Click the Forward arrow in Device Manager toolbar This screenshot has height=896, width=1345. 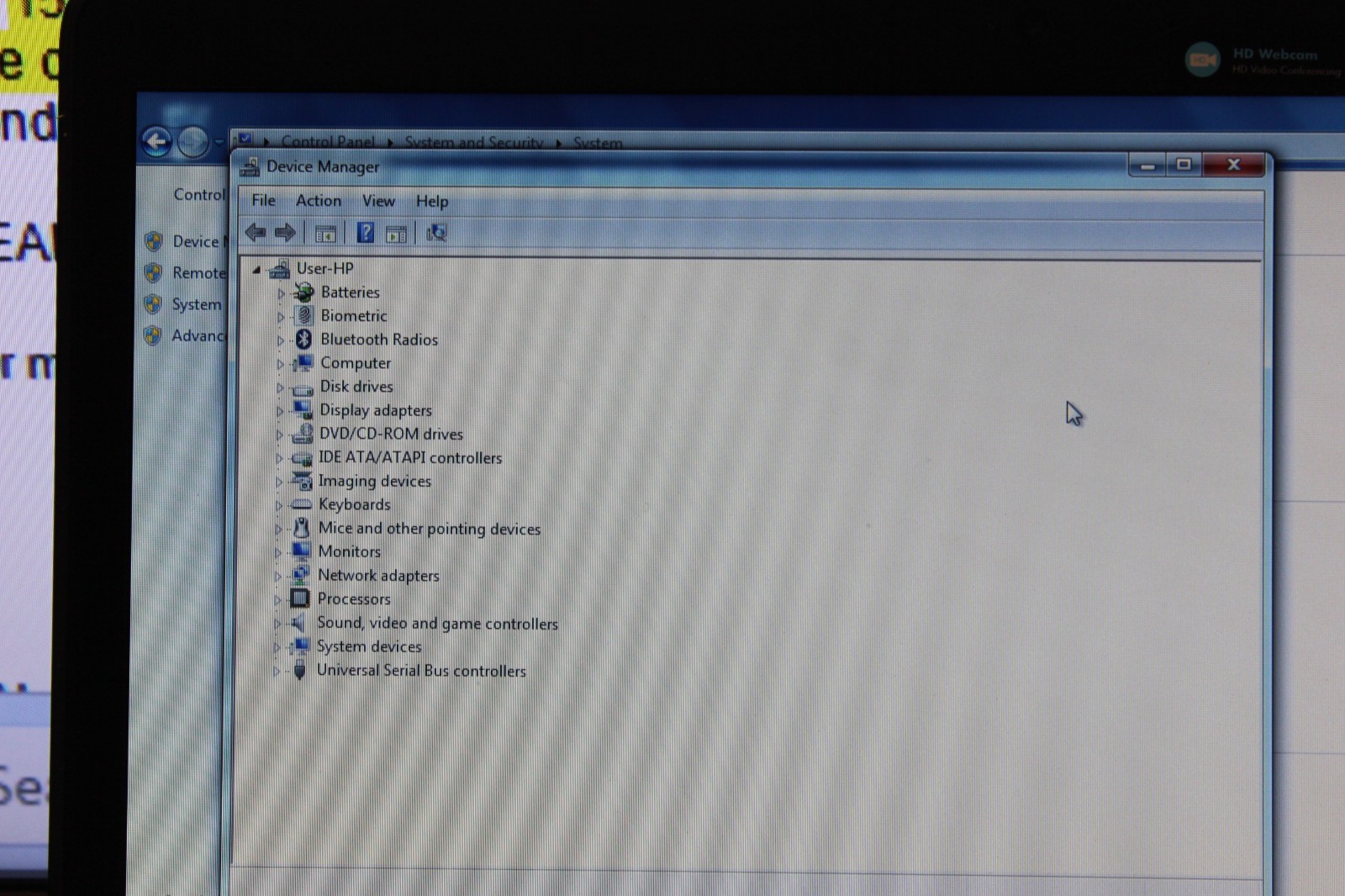click(285, 232)
